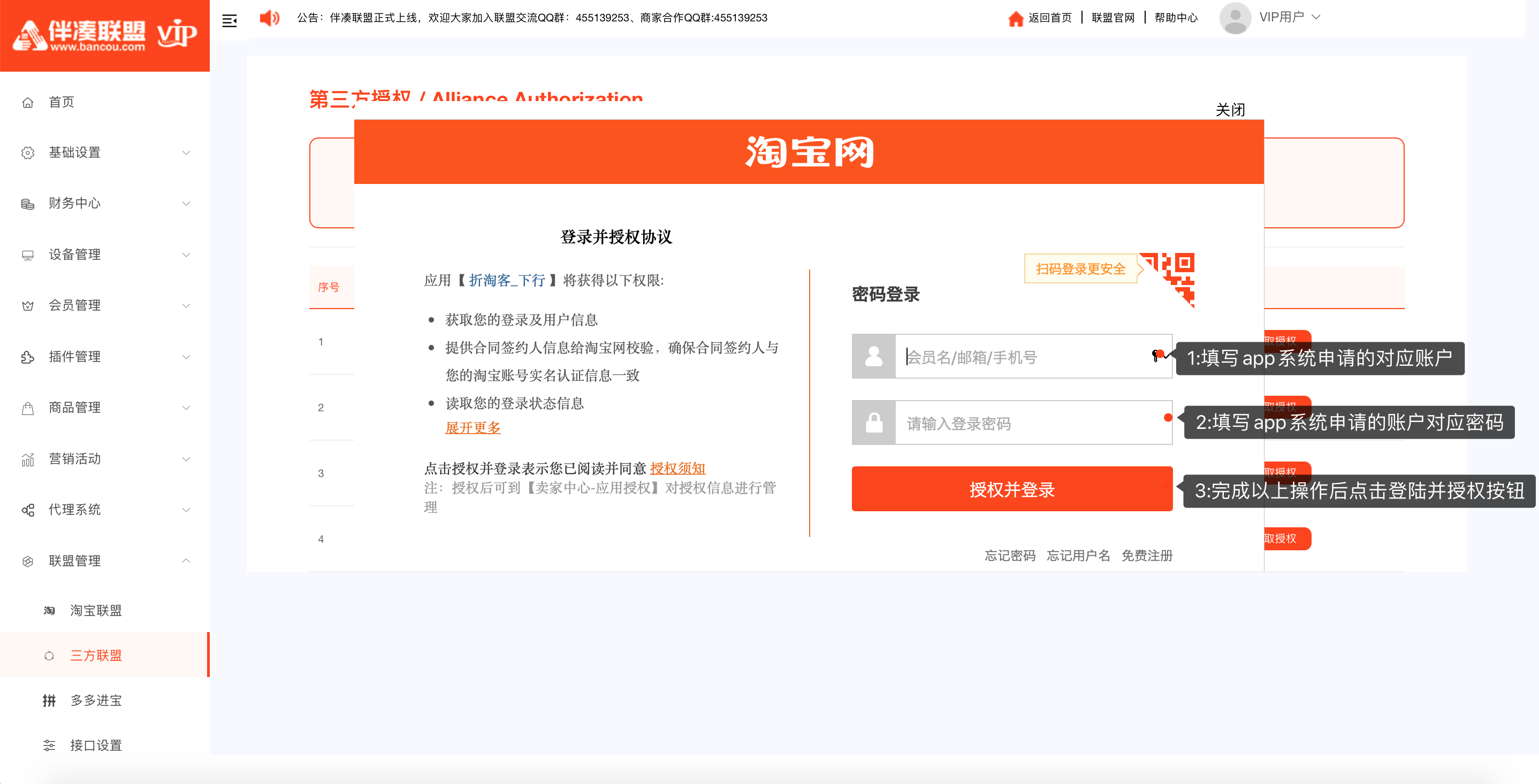
Task: Open 授权须知 link
Action: (677, 468)
